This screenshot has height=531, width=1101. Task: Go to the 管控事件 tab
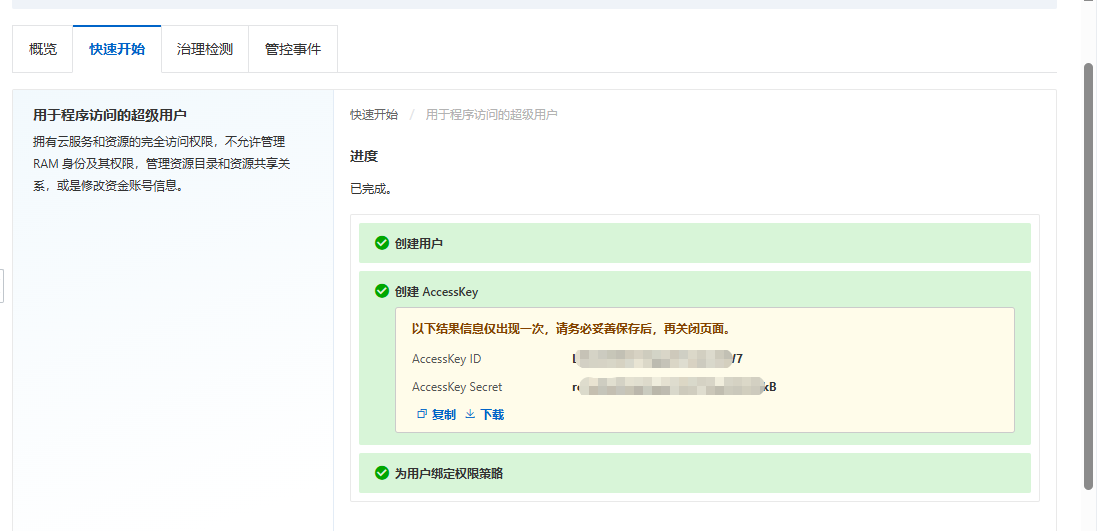pos(293,49)
